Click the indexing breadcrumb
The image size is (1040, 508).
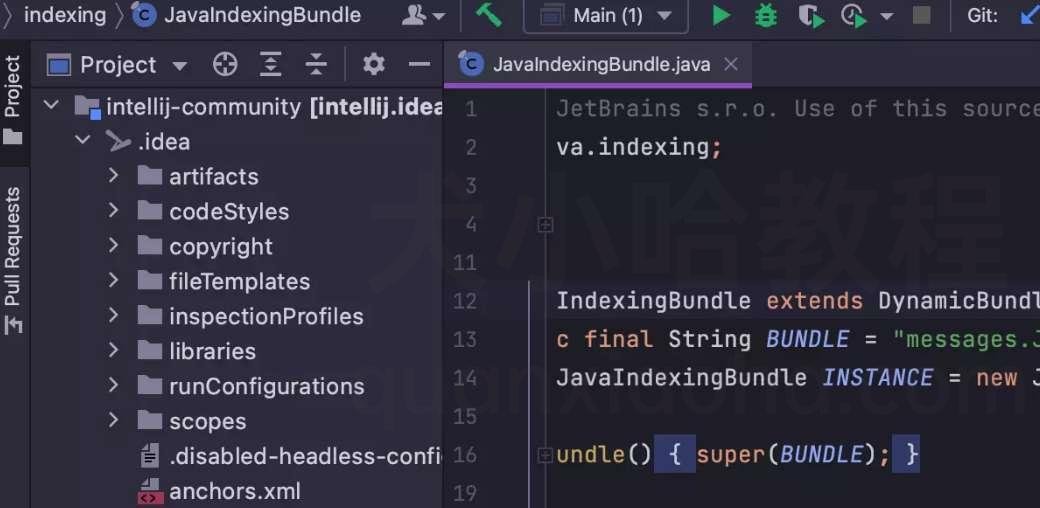pyautogui.click(x=64, y=15)
